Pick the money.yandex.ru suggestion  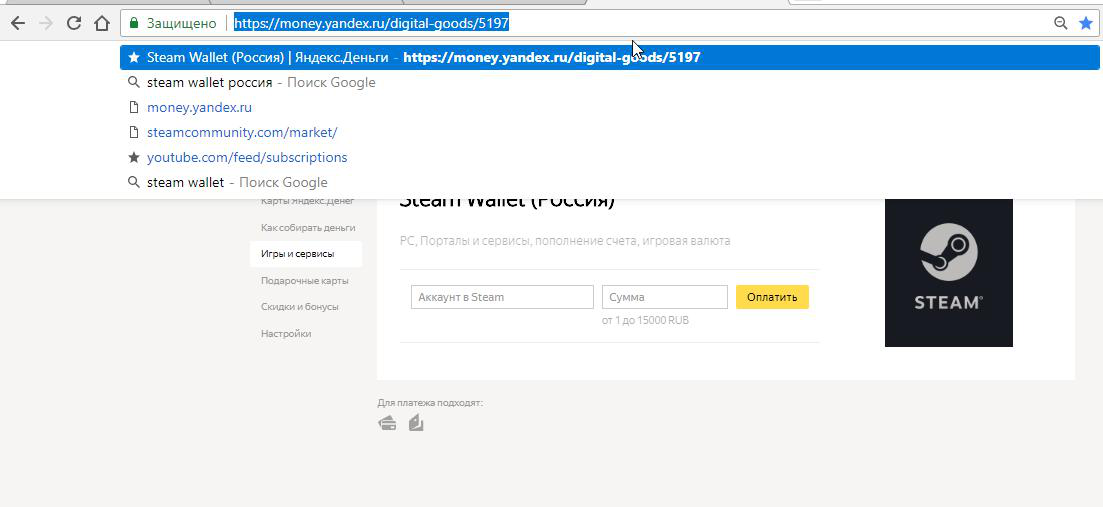click(x=609, y=108)
